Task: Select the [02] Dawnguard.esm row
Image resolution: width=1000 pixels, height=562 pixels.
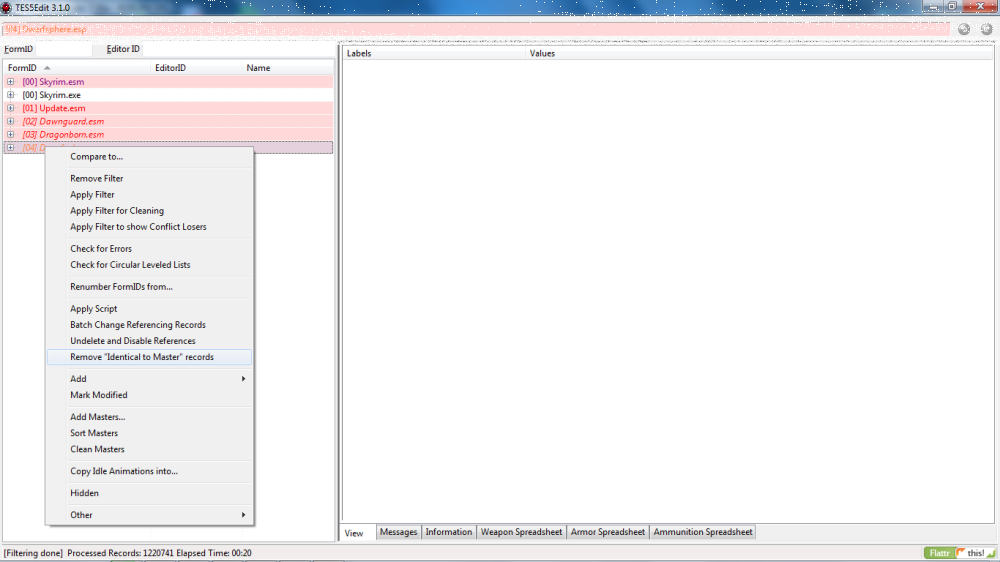Action: 168,121
